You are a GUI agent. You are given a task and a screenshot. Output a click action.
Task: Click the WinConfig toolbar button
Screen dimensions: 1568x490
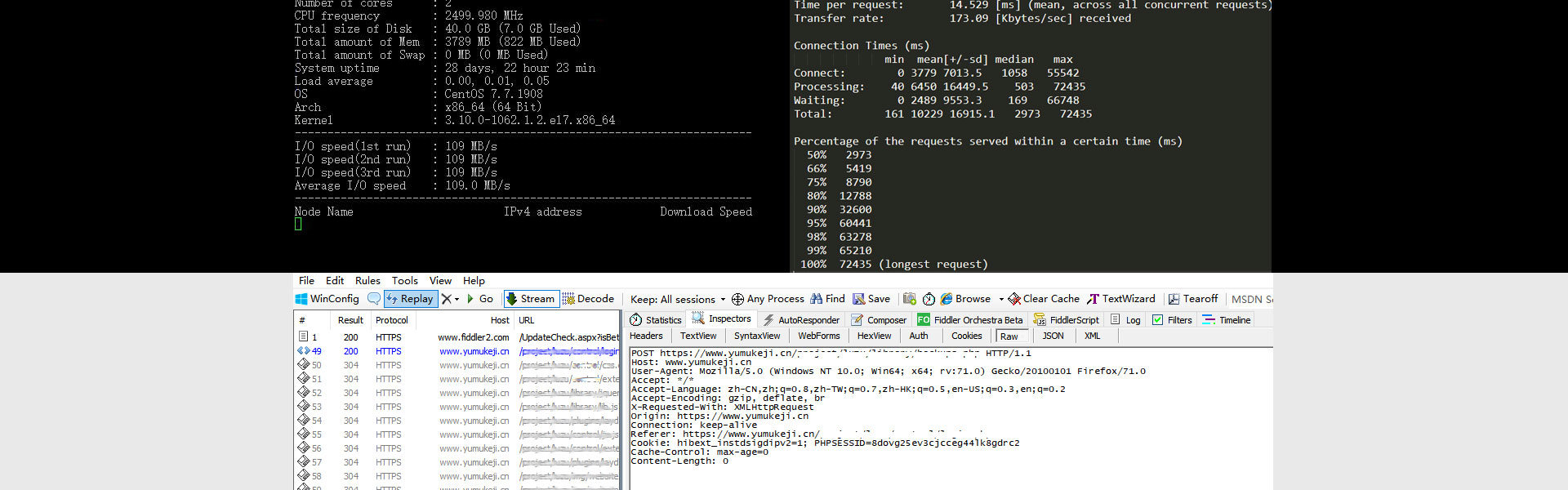tap(327, 299)
